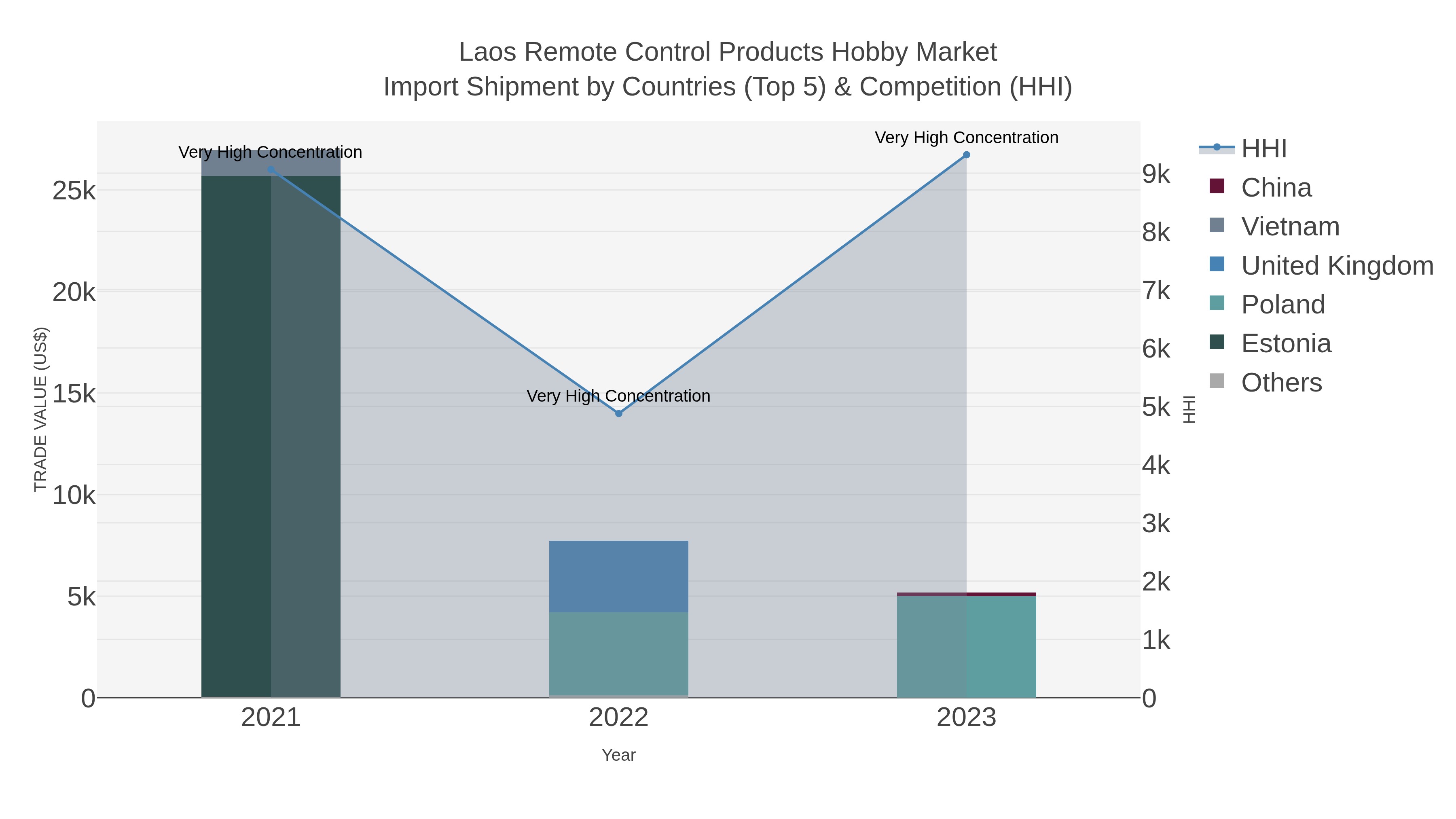Click the 2021 Very High Concentration annotation
This screenshot has height=819, width=1456.
(270, 152)
